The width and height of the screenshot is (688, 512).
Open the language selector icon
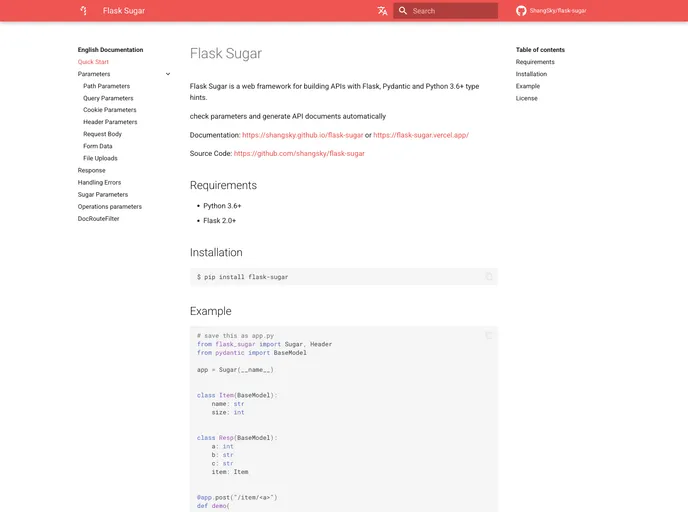click(x=382, y=11)
